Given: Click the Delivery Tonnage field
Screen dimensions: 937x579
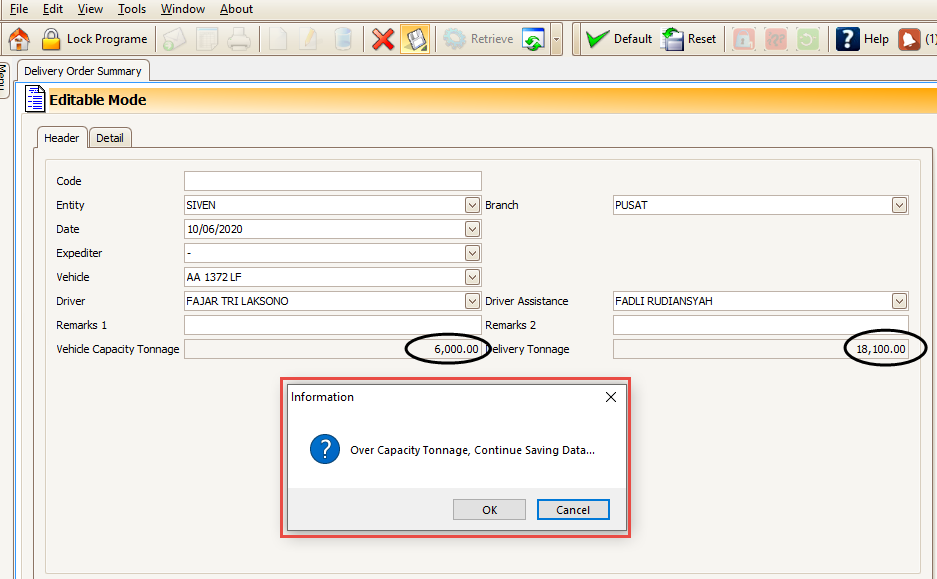Looking at the screenshot, I should (x=761, y=349).
